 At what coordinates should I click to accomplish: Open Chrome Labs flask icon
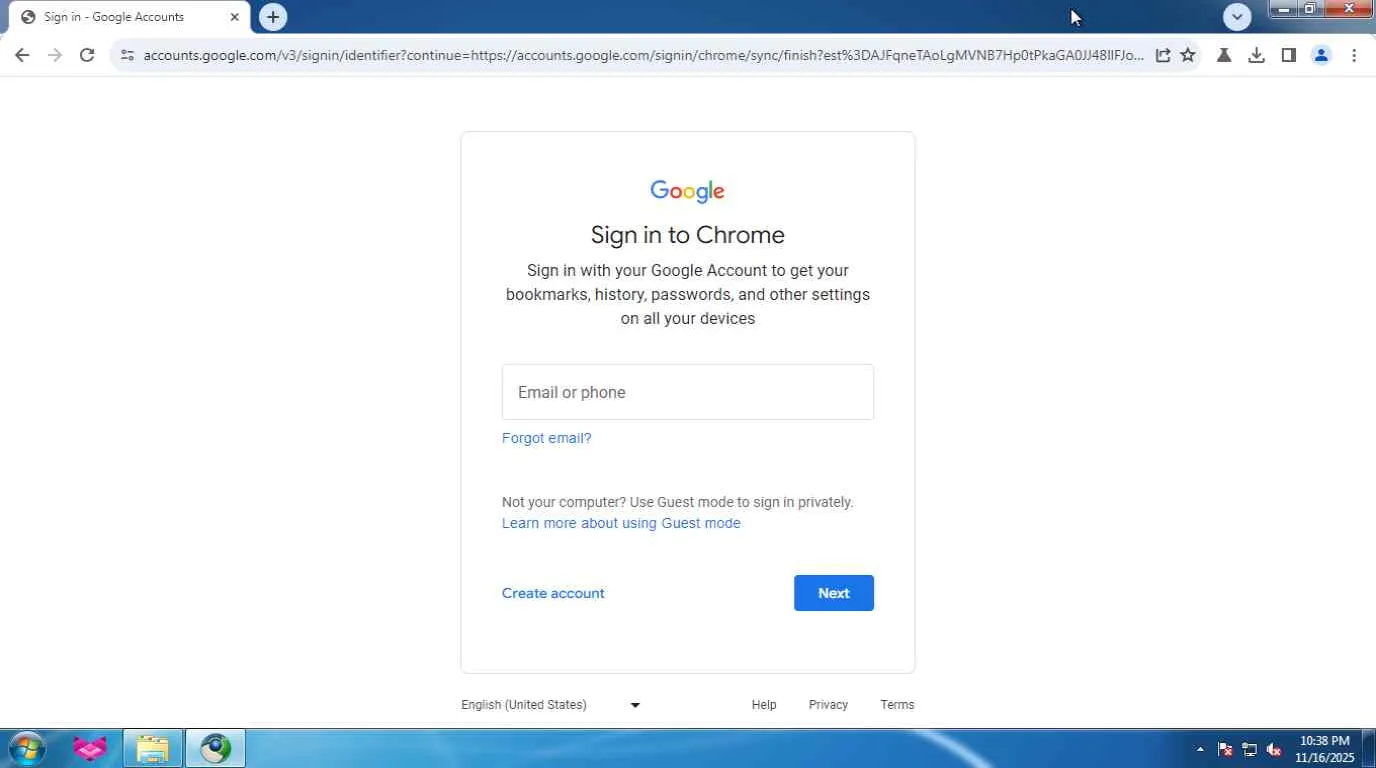(1224, 56)
